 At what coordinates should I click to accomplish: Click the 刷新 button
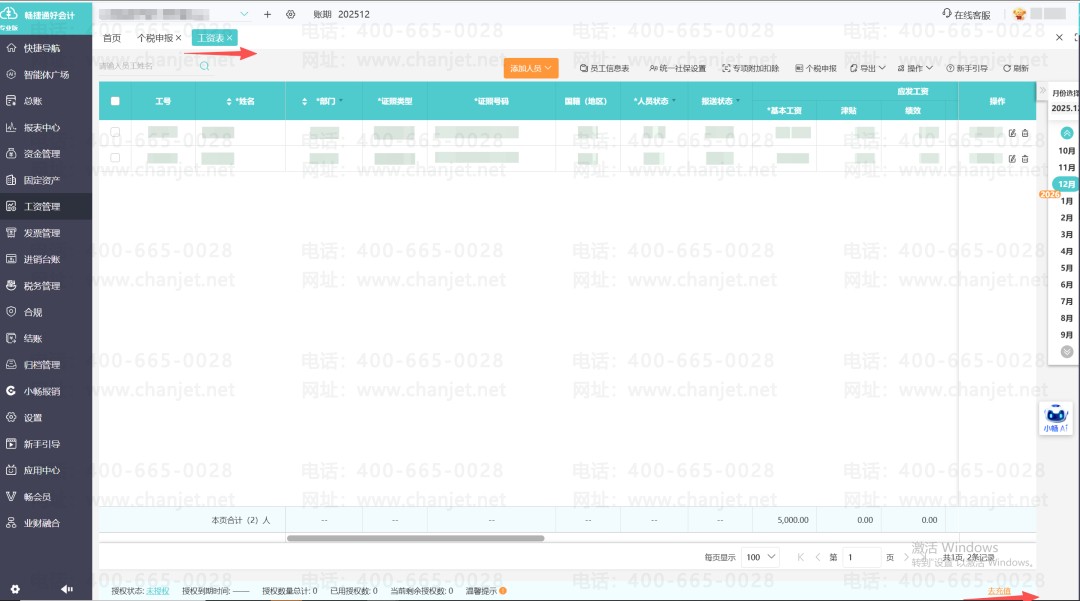1016,68
